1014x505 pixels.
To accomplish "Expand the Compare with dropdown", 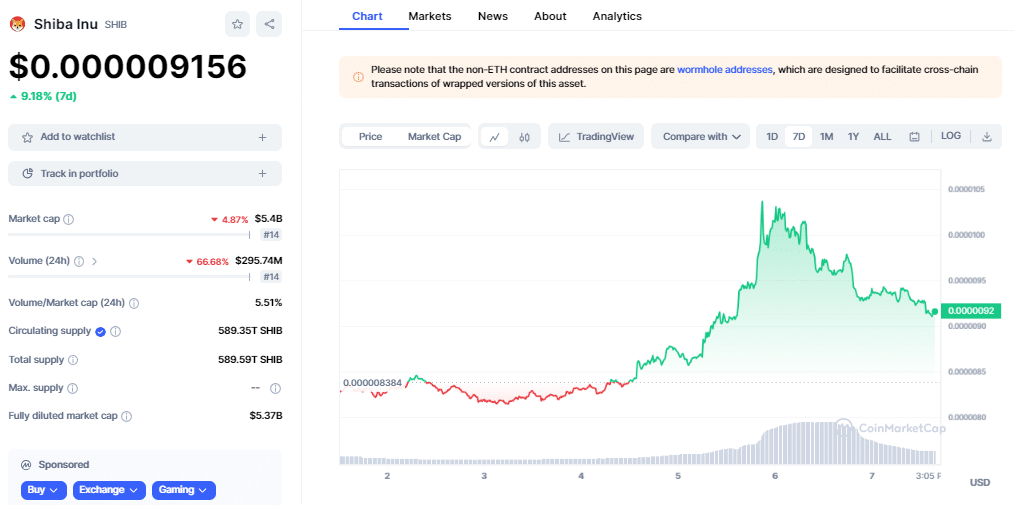I will coord(700,137).
